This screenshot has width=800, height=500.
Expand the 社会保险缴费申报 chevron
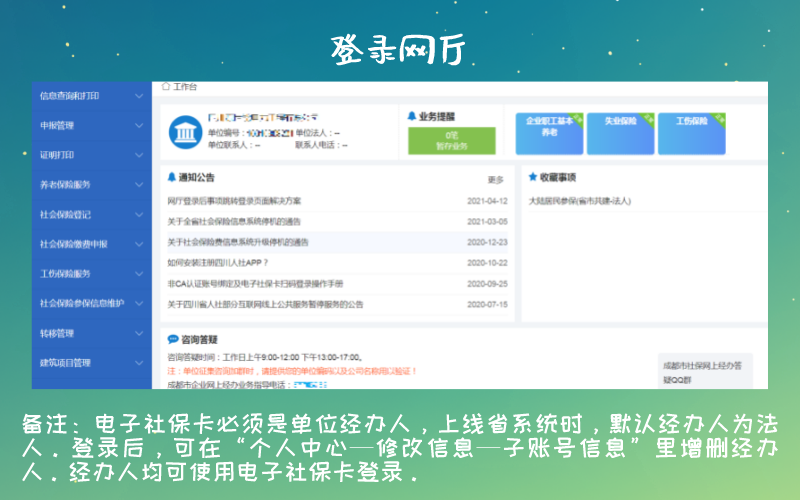click(x=139, y=244)
